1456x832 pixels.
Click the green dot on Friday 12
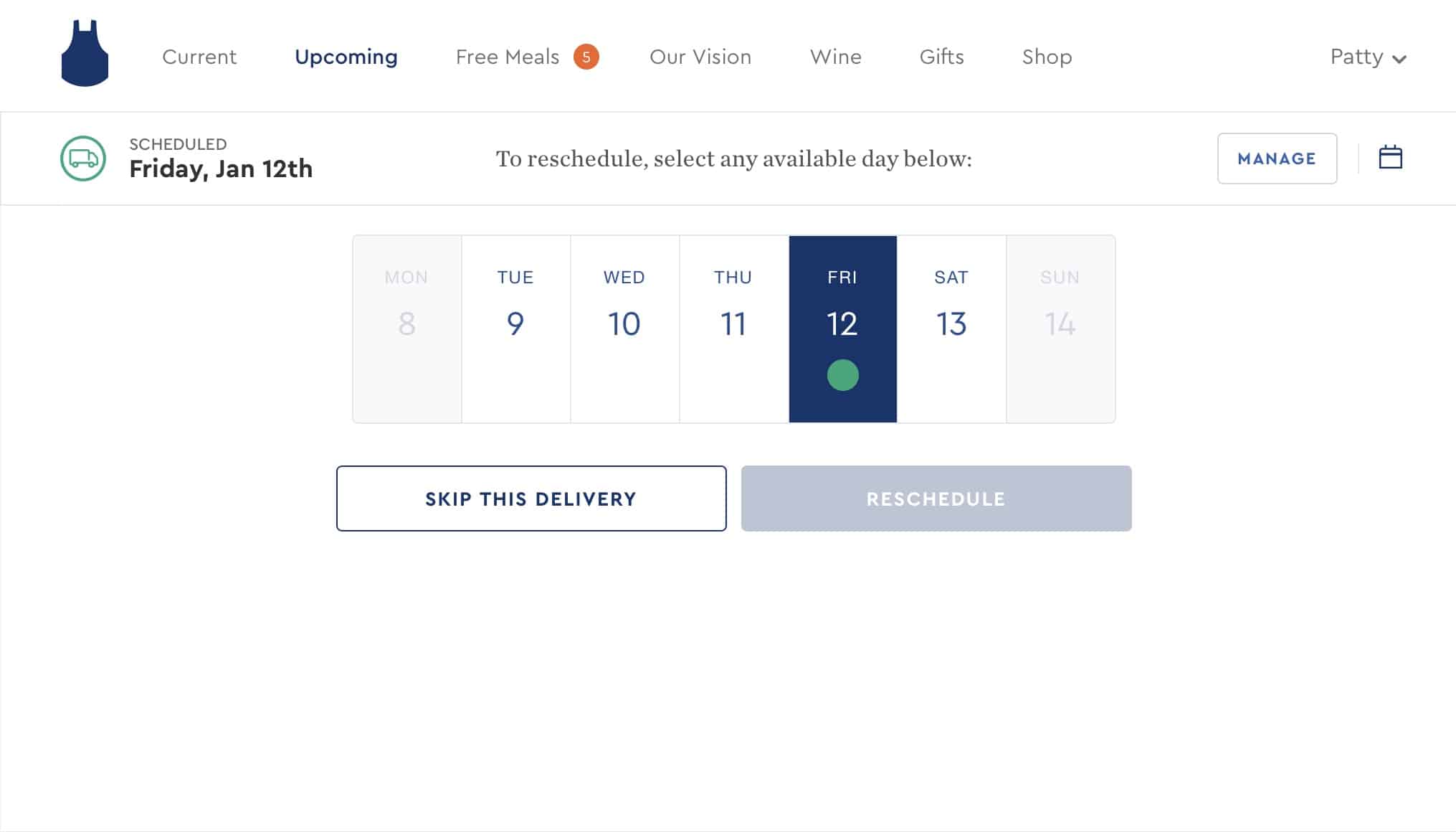[x=842, y=374]
